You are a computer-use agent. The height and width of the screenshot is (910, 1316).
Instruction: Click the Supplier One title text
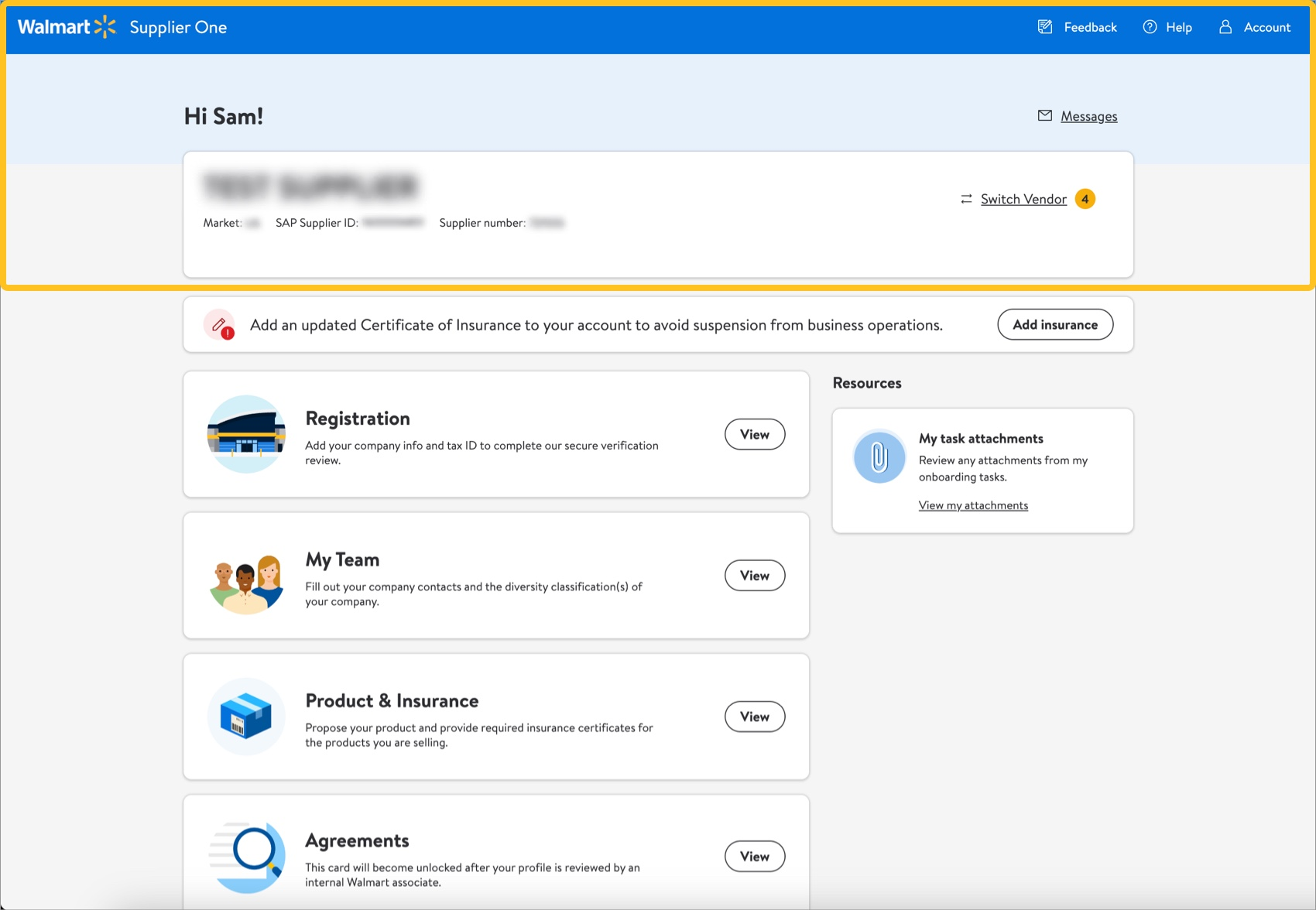click(178, 28)
